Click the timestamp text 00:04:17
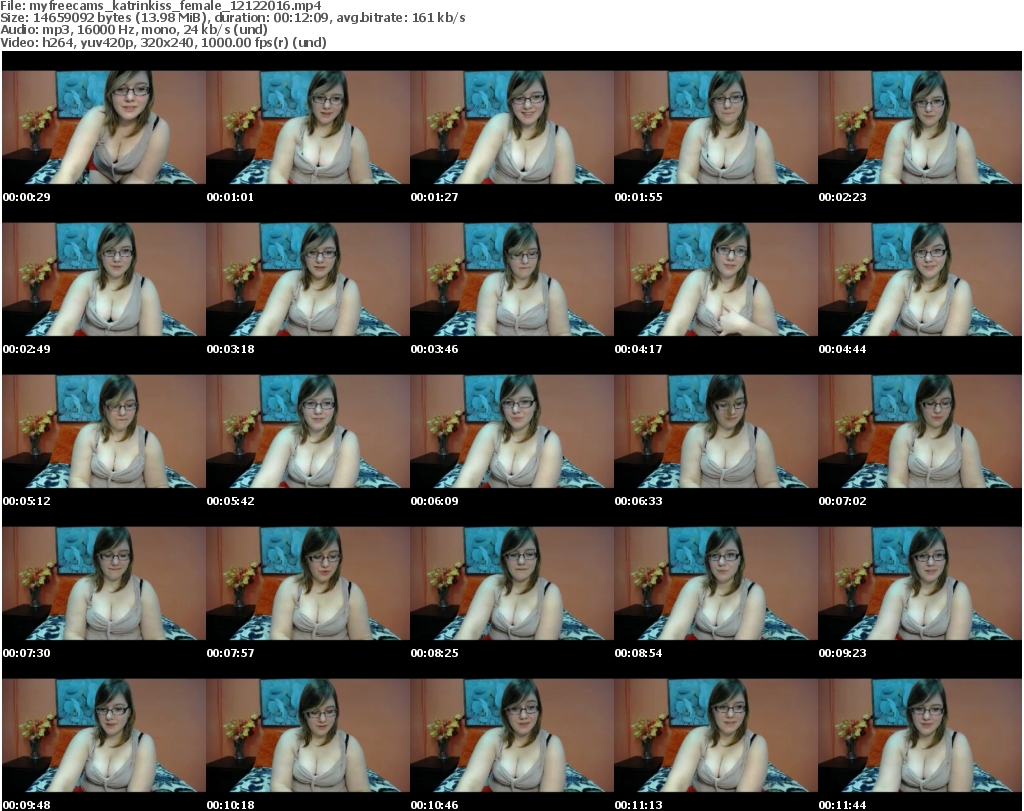The image size is (1024, 811). tap(639, 349)
